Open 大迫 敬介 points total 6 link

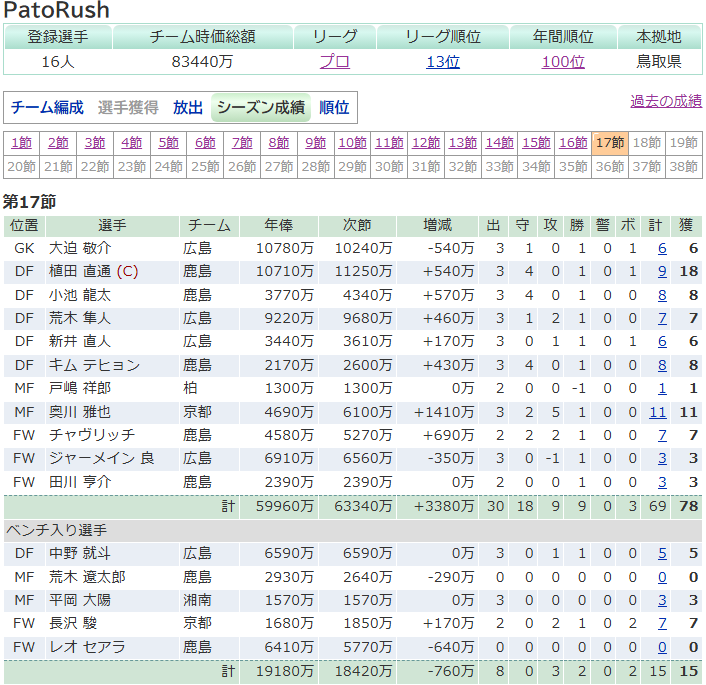click(662, 249)
